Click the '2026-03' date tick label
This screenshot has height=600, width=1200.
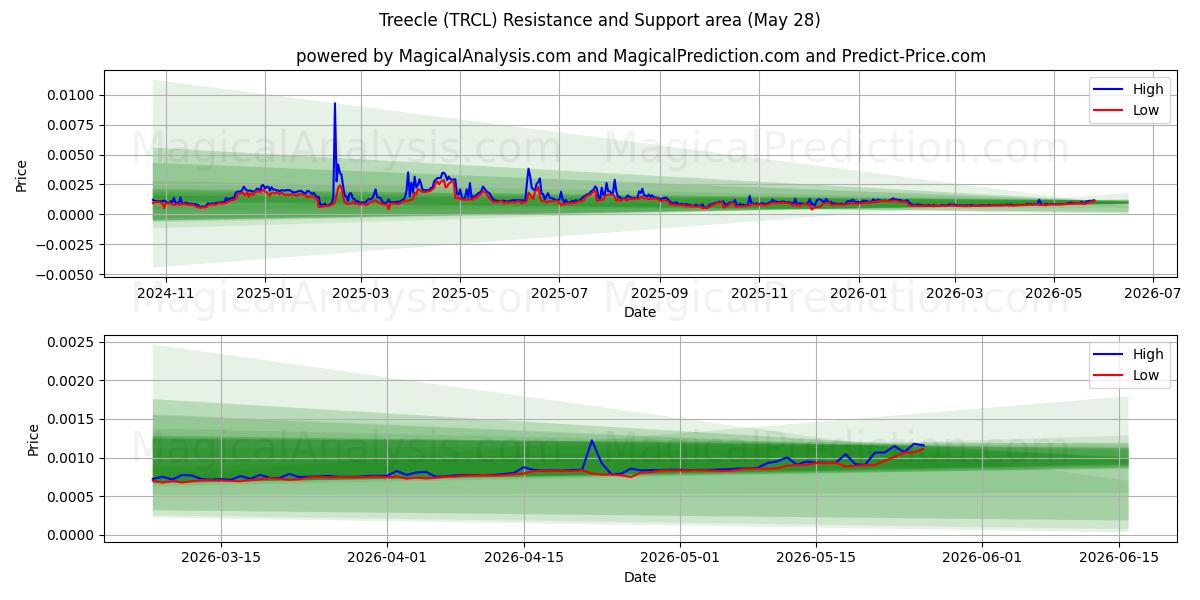pos(953,294)
